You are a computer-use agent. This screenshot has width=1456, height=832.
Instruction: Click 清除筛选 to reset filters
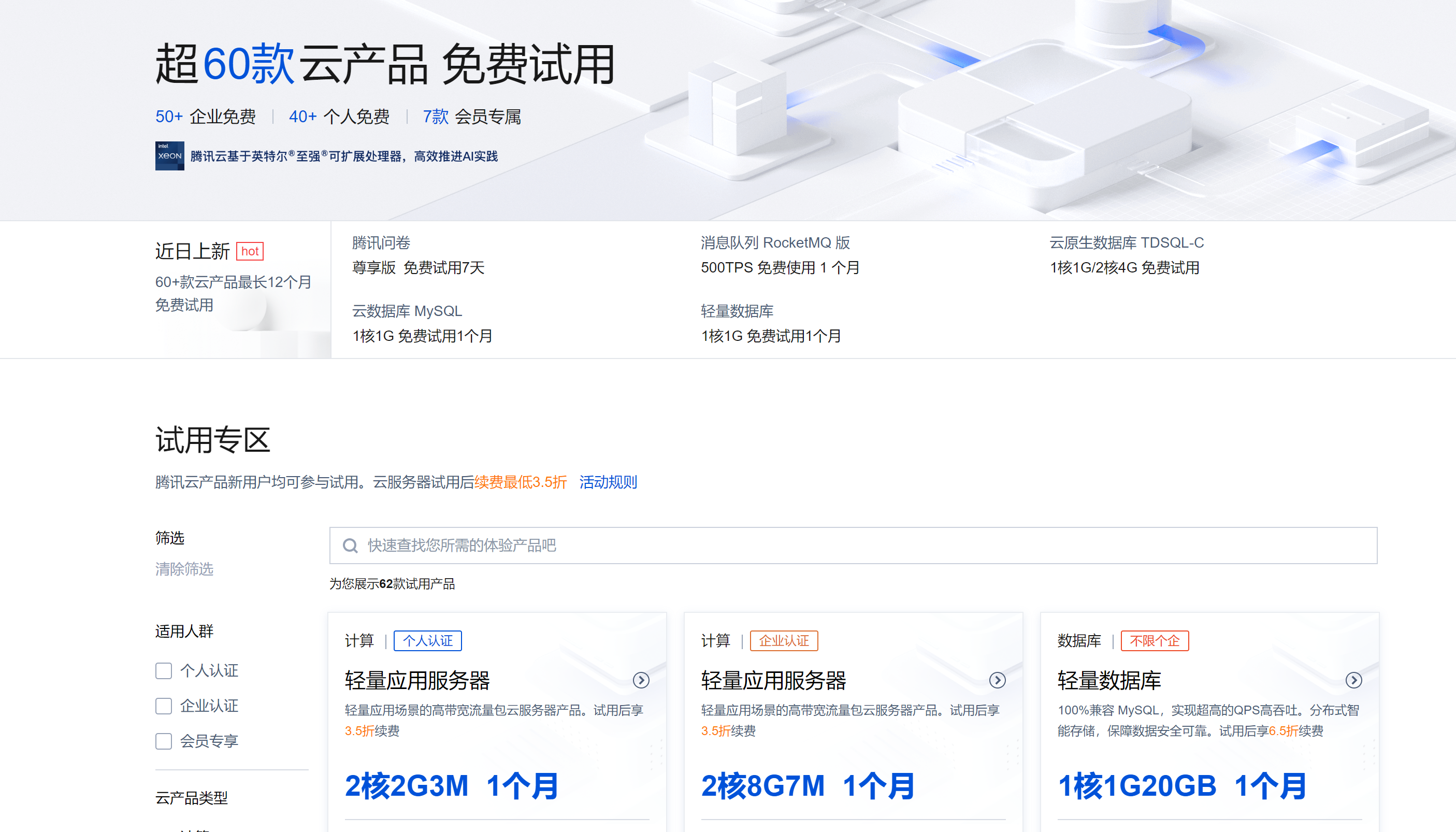click(x=184, y=569)
